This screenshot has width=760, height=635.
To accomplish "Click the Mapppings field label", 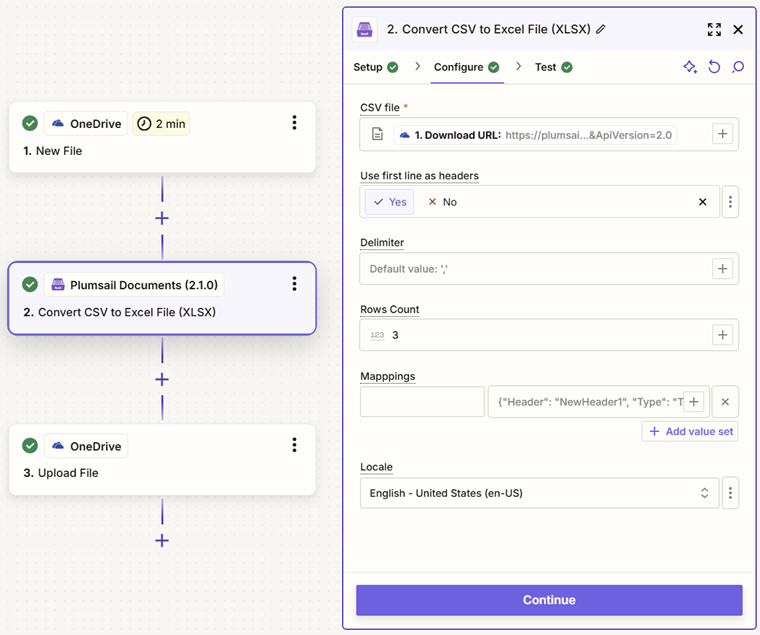I will (388, 377).
